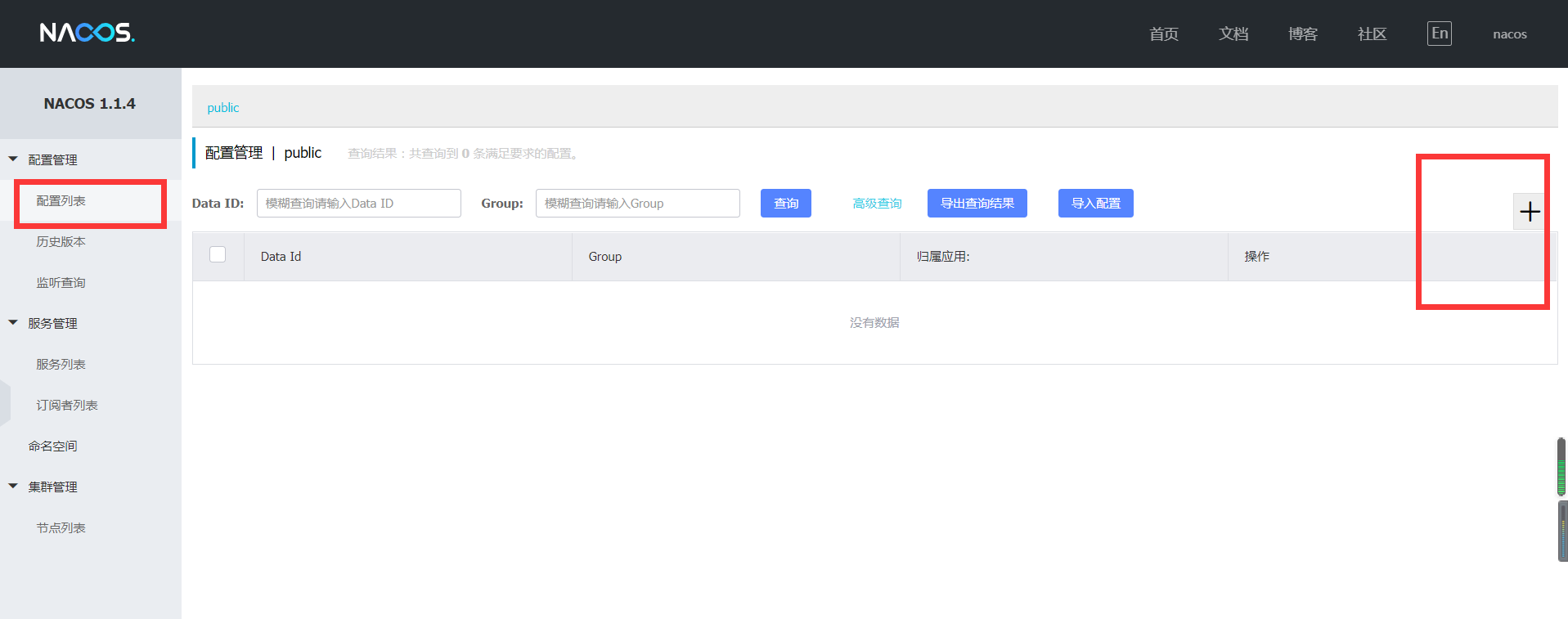The width and height of the screenshot is (1568, 619).
Task: Select the public namespace tab
Action: (x=223, y=108)
